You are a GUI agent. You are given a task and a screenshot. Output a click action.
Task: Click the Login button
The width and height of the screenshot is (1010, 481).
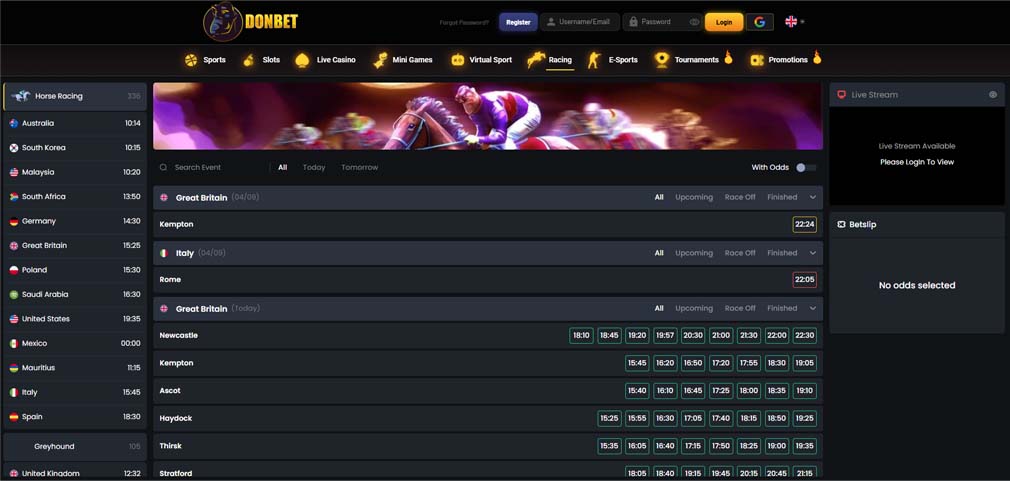724,22
